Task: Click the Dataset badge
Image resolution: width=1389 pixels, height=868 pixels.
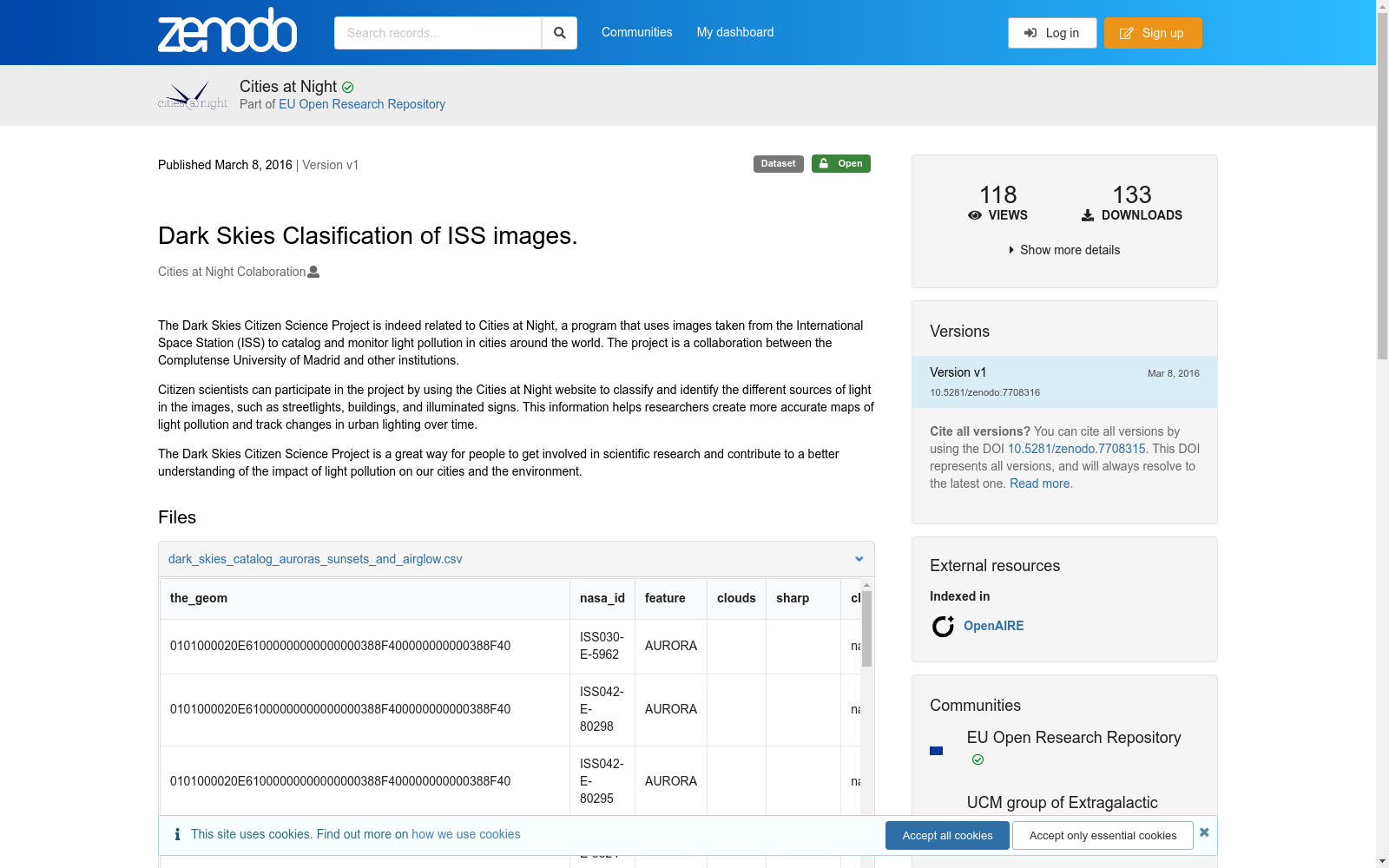Action: point(779,164)
